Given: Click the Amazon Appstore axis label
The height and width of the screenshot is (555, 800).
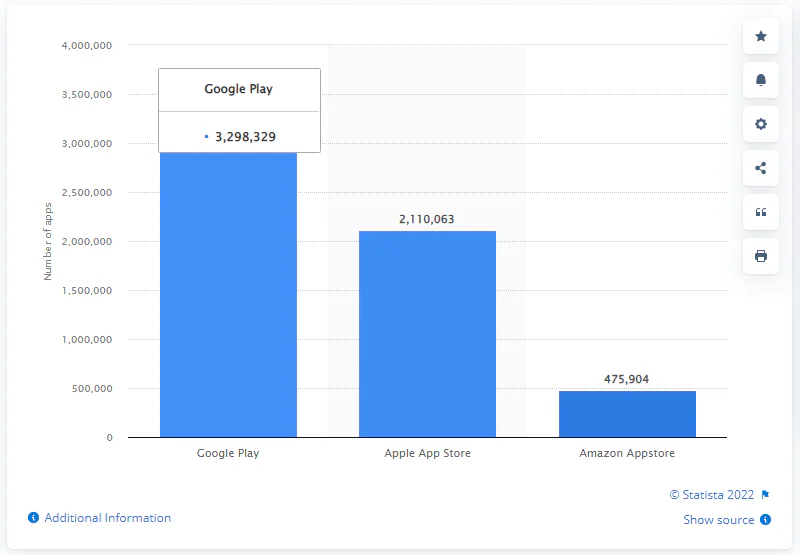Looking at the screenshot, I should [x=627, y=453].
